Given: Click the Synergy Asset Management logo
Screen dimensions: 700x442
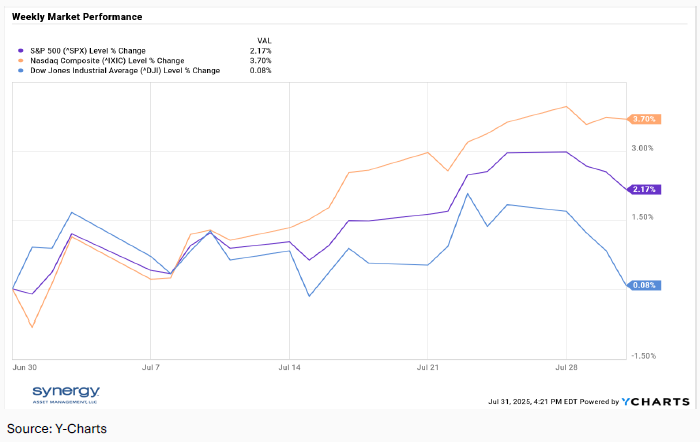Looking at the screenshot, I should 66,393.
